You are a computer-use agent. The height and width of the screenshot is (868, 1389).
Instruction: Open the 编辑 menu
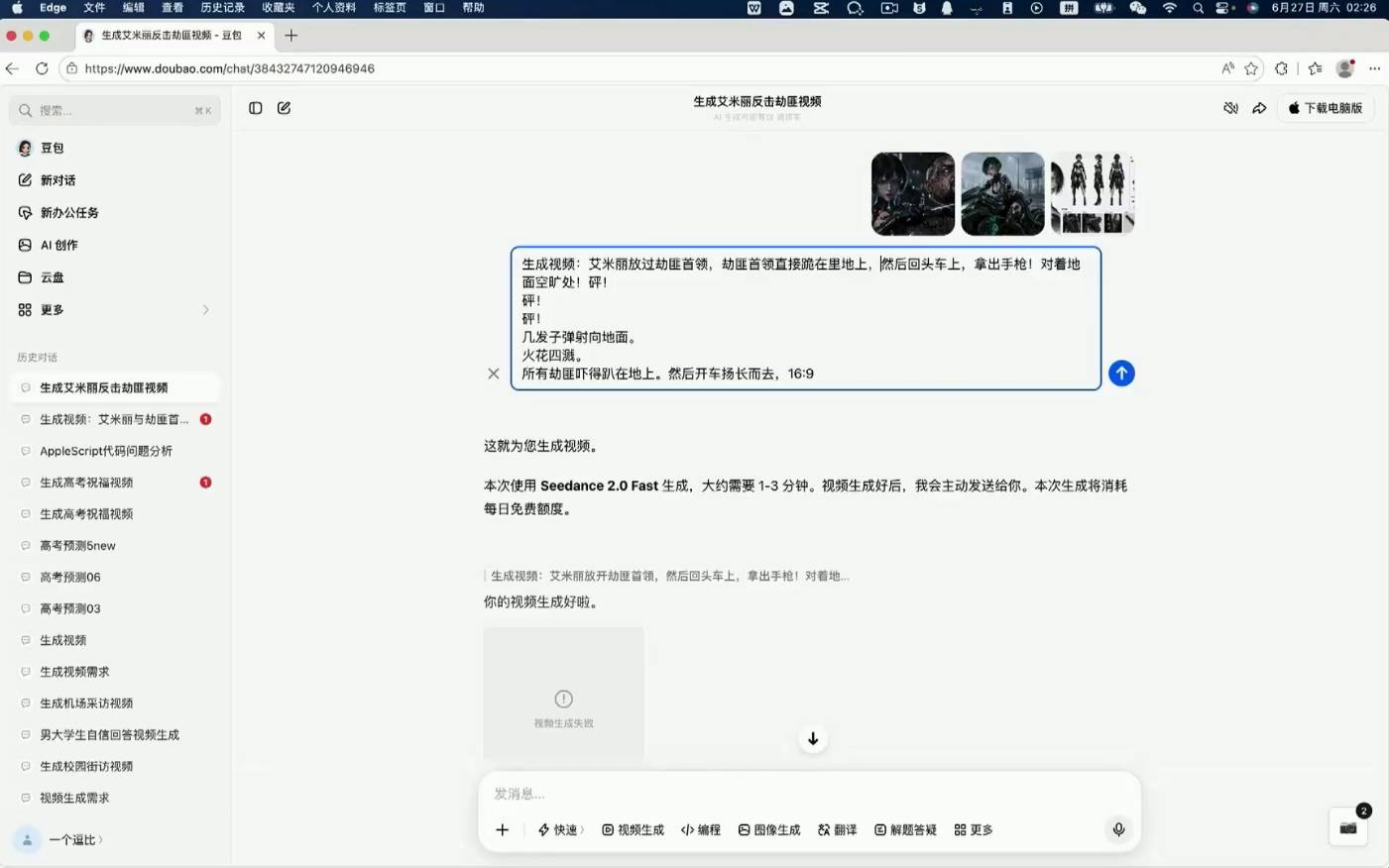(x=133, y=8)
